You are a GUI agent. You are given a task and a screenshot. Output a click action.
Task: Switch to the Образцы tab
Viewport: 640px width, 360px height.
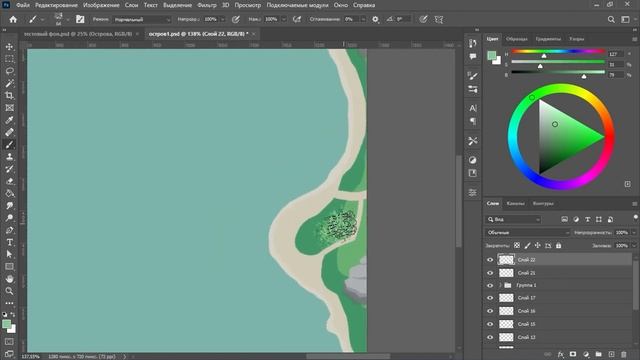pos(517,39)
